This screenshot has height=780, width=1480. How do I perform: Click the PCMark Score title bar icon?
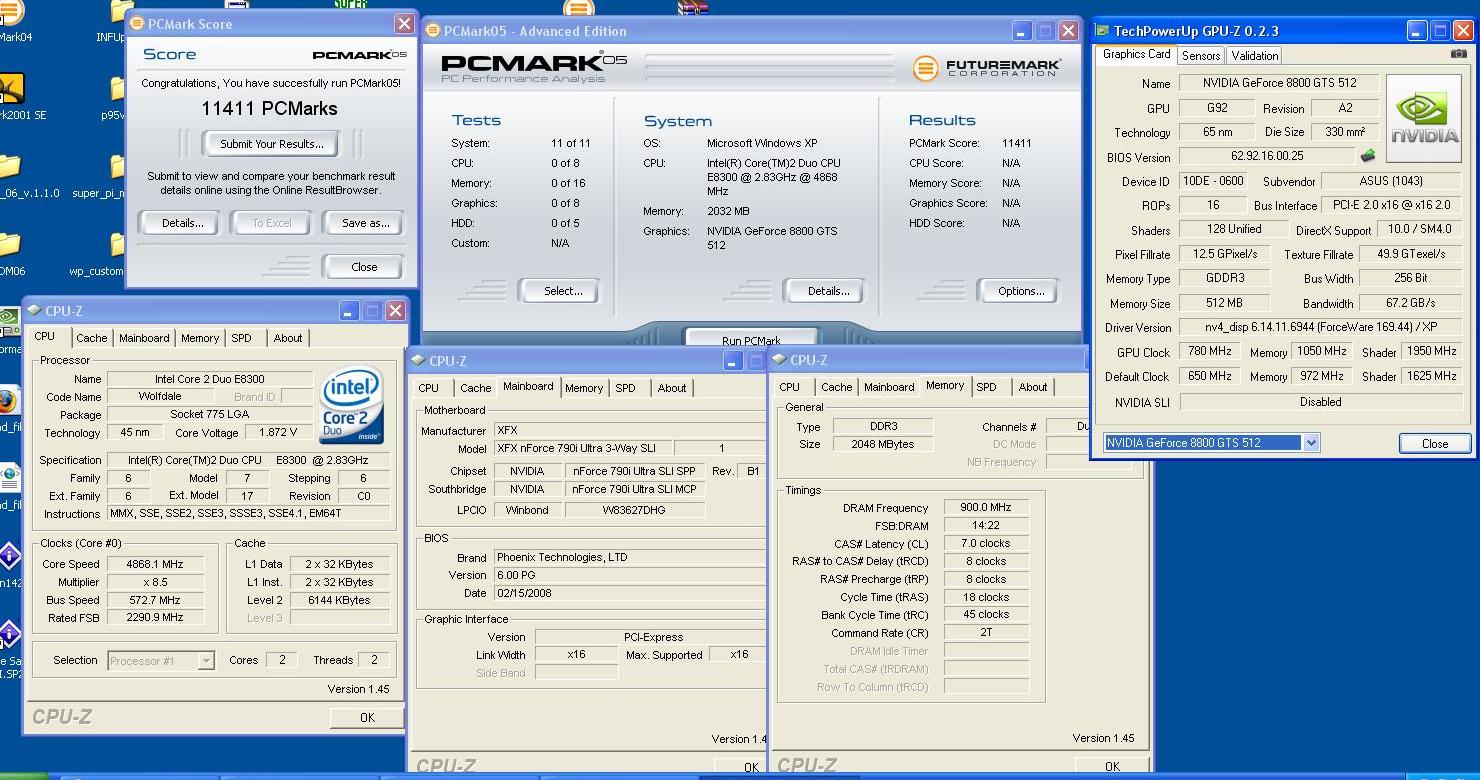pyautogui.click(x=137, y=24)
